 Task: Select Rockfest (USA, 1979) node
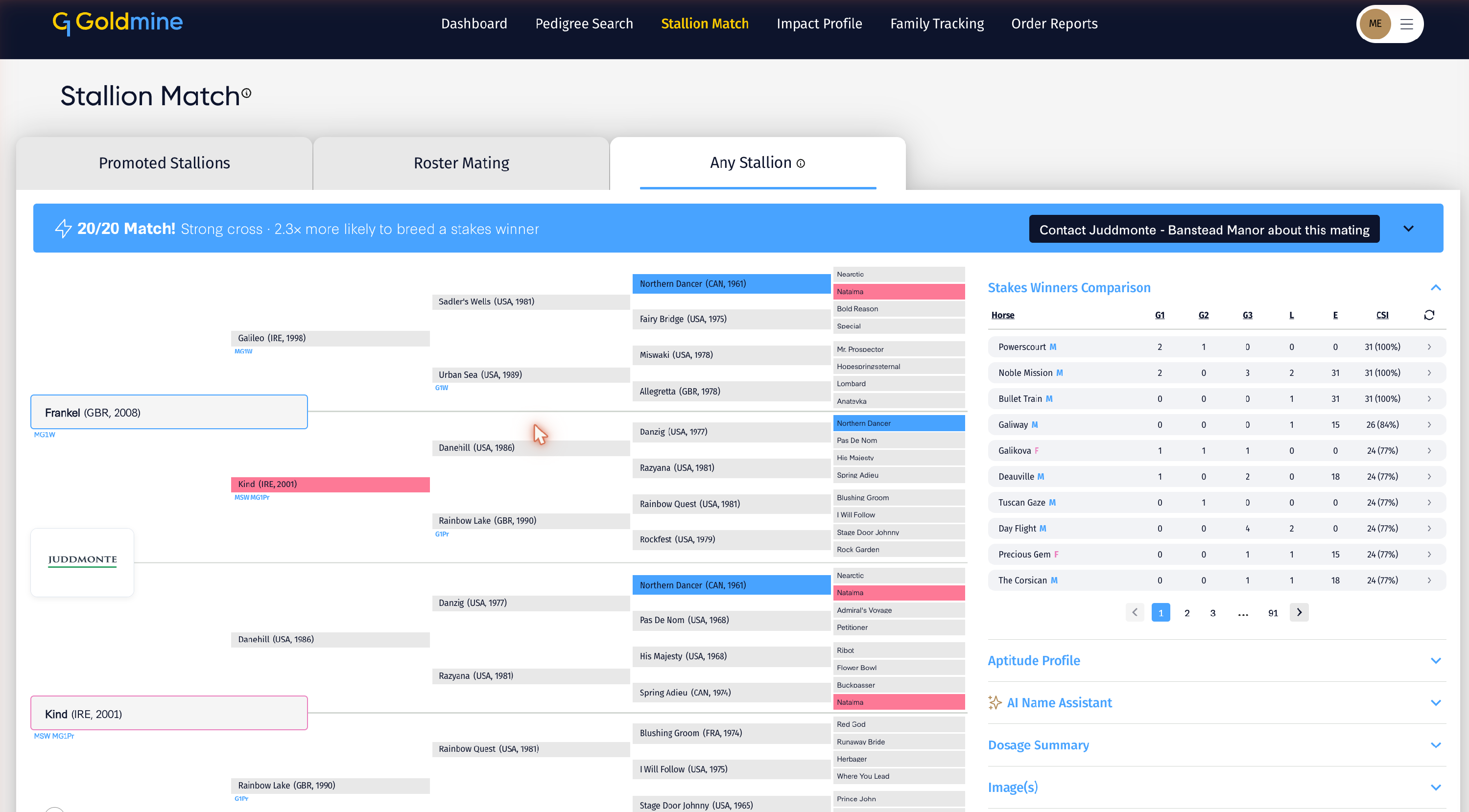click(x=731, y=540)
